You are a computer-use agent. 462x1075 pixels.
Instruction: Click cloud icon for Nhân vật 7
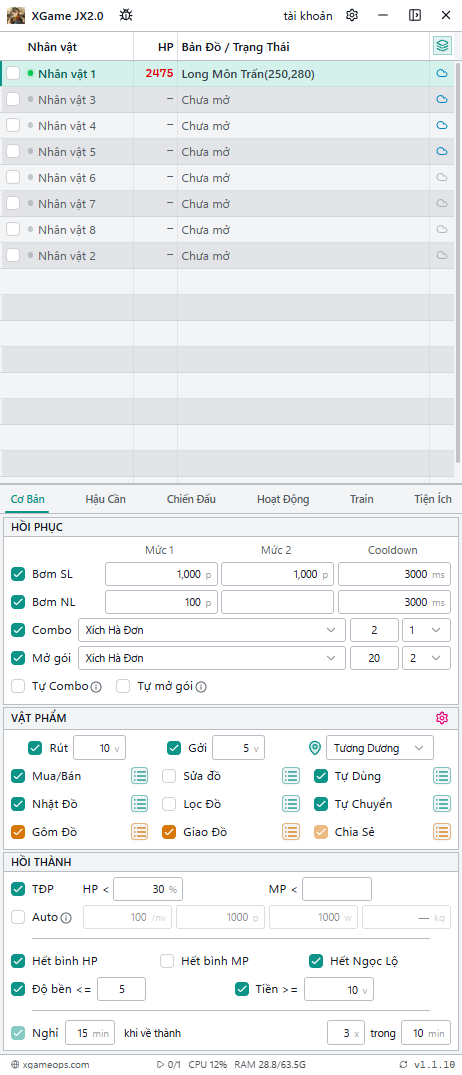pos(442,204)
